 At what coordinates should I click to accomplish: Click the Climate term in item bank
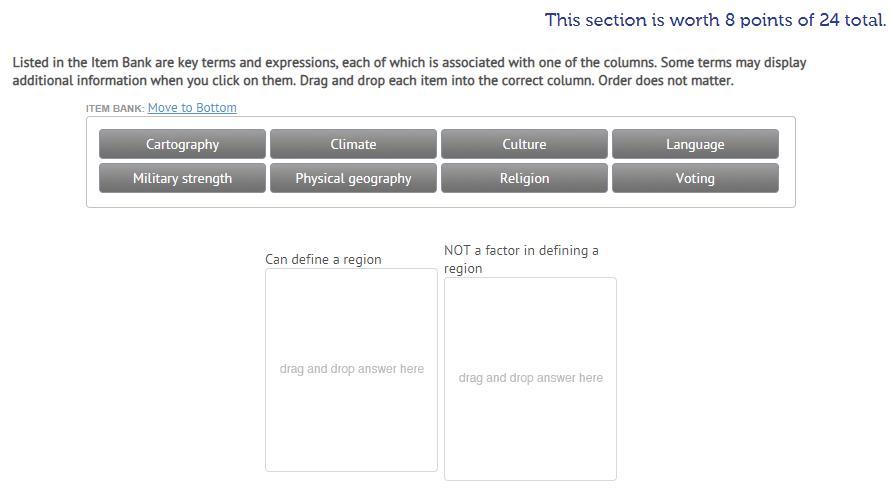(x=353, y=144)
